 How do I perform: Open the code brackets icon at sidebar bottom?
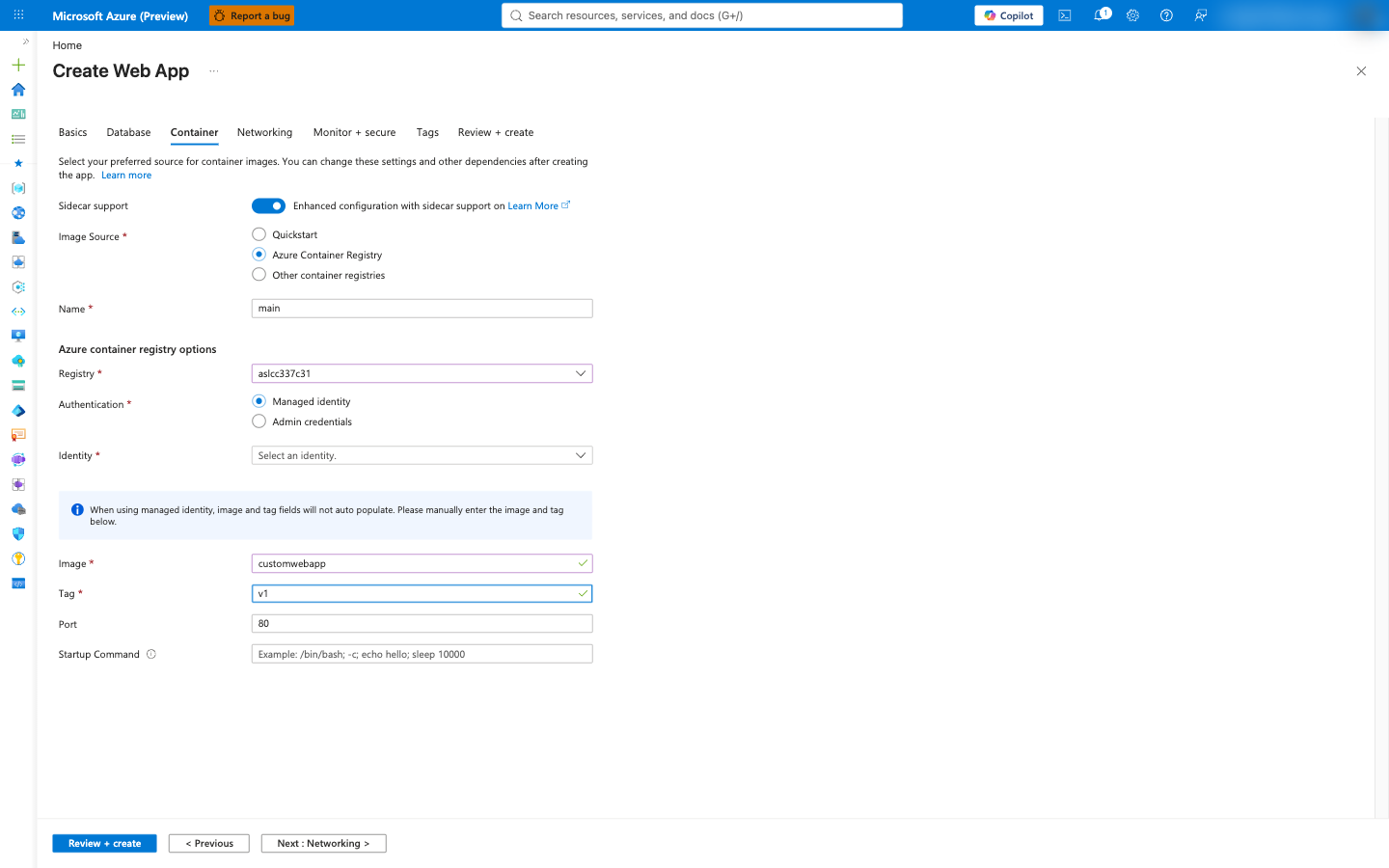[18, 583]
